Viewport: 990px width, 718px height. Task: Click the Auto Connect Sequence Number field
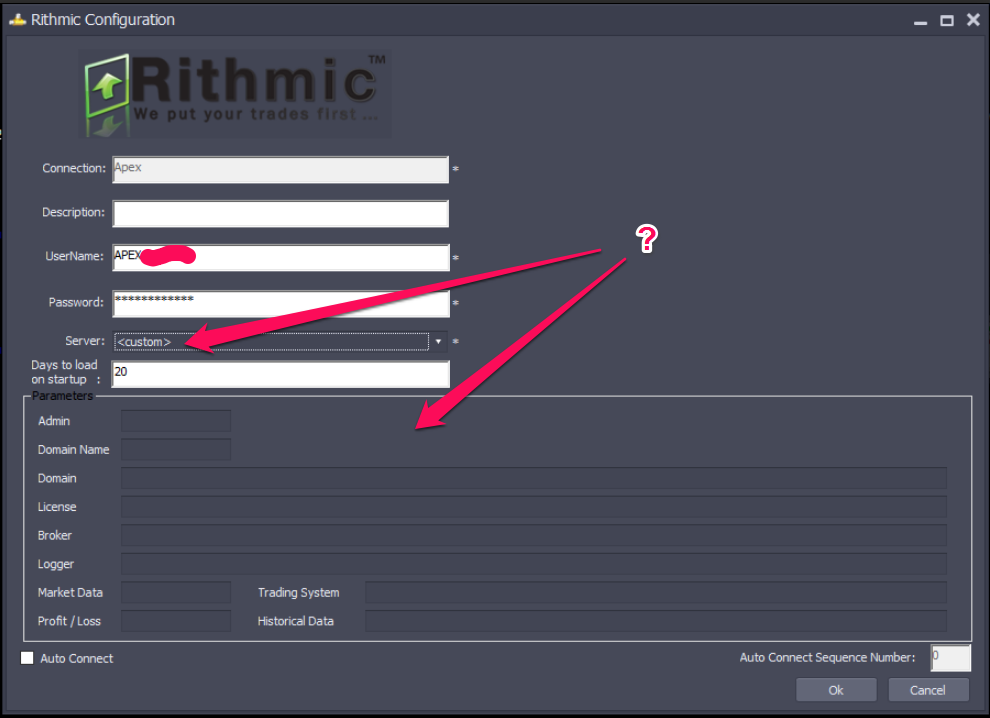[x=950, y=658]
